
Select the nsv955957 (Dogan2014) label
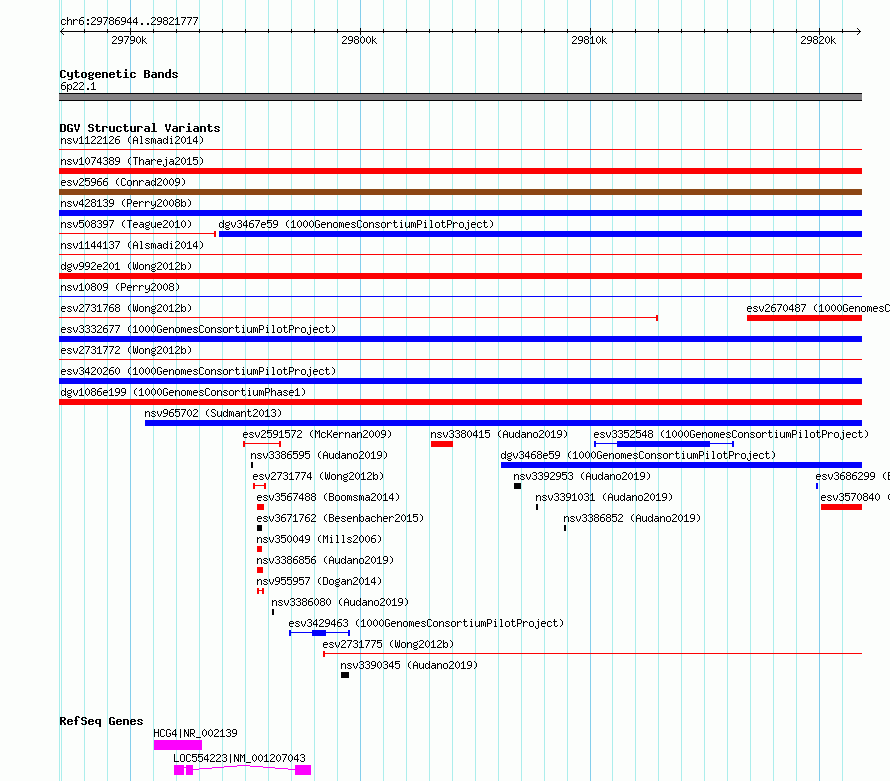(319, 581)
